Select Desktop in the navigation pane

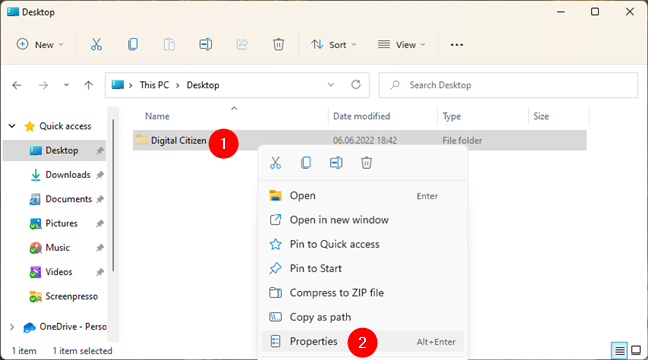click(54, 150)
